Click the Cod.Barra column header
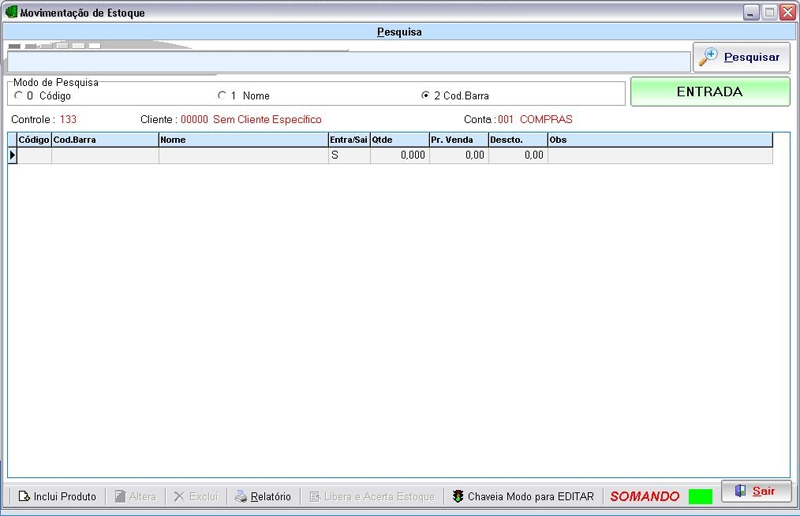 tap(104, 140)
